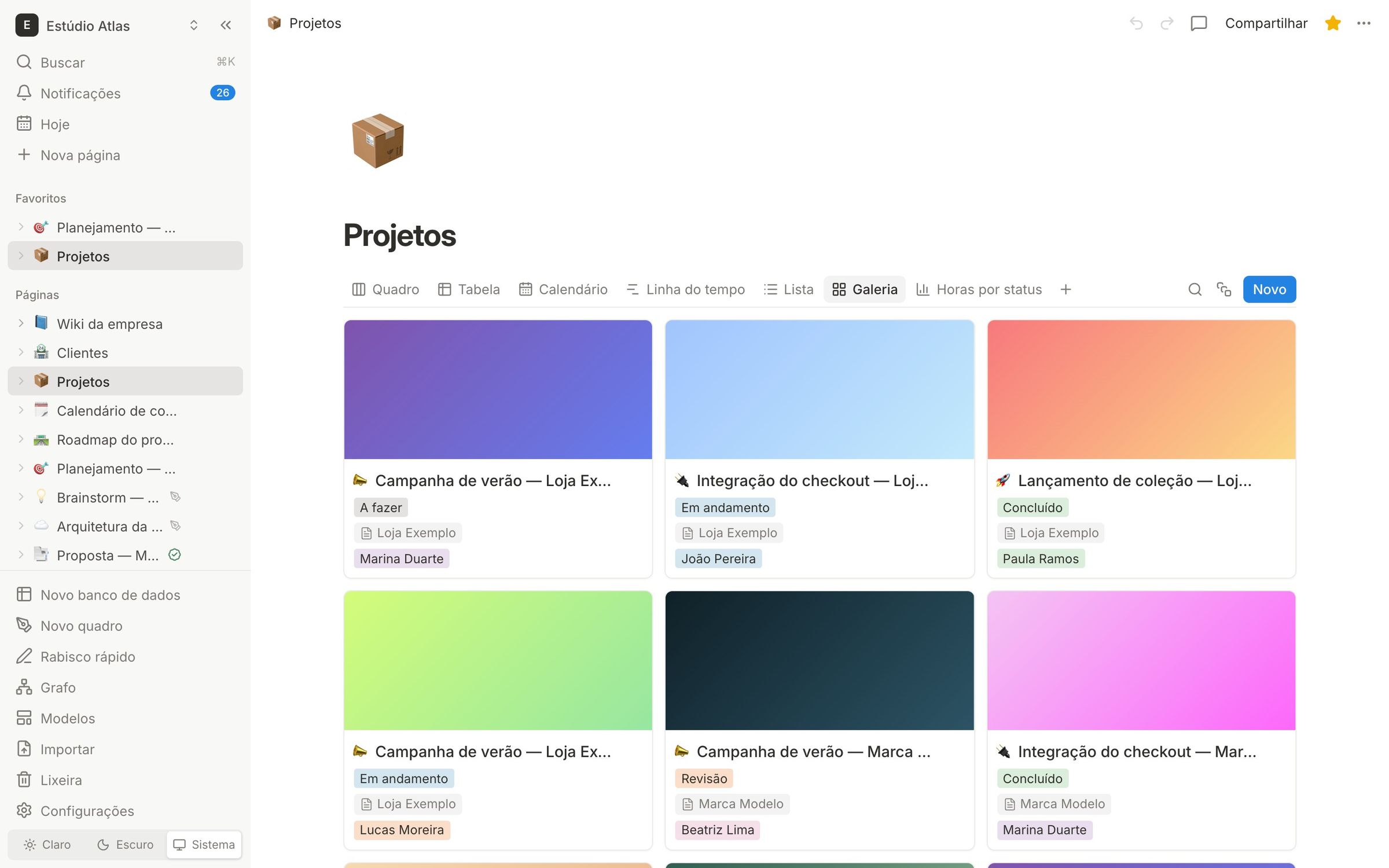Open Rabisco rápido

pyautogui.click(x=125, y=656)
